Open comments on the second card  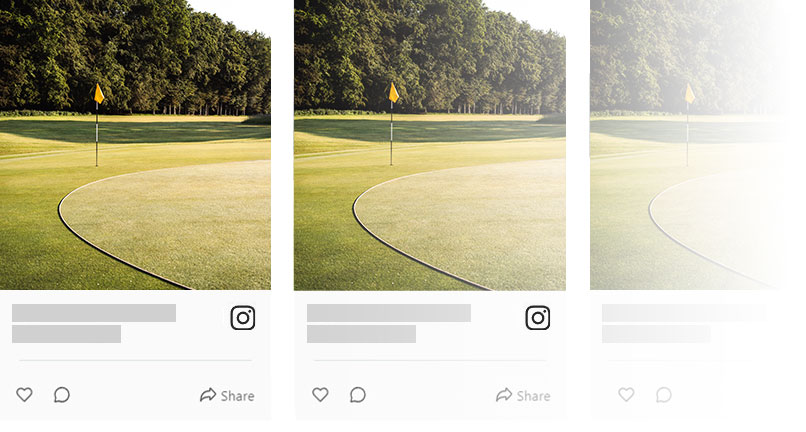358,394
